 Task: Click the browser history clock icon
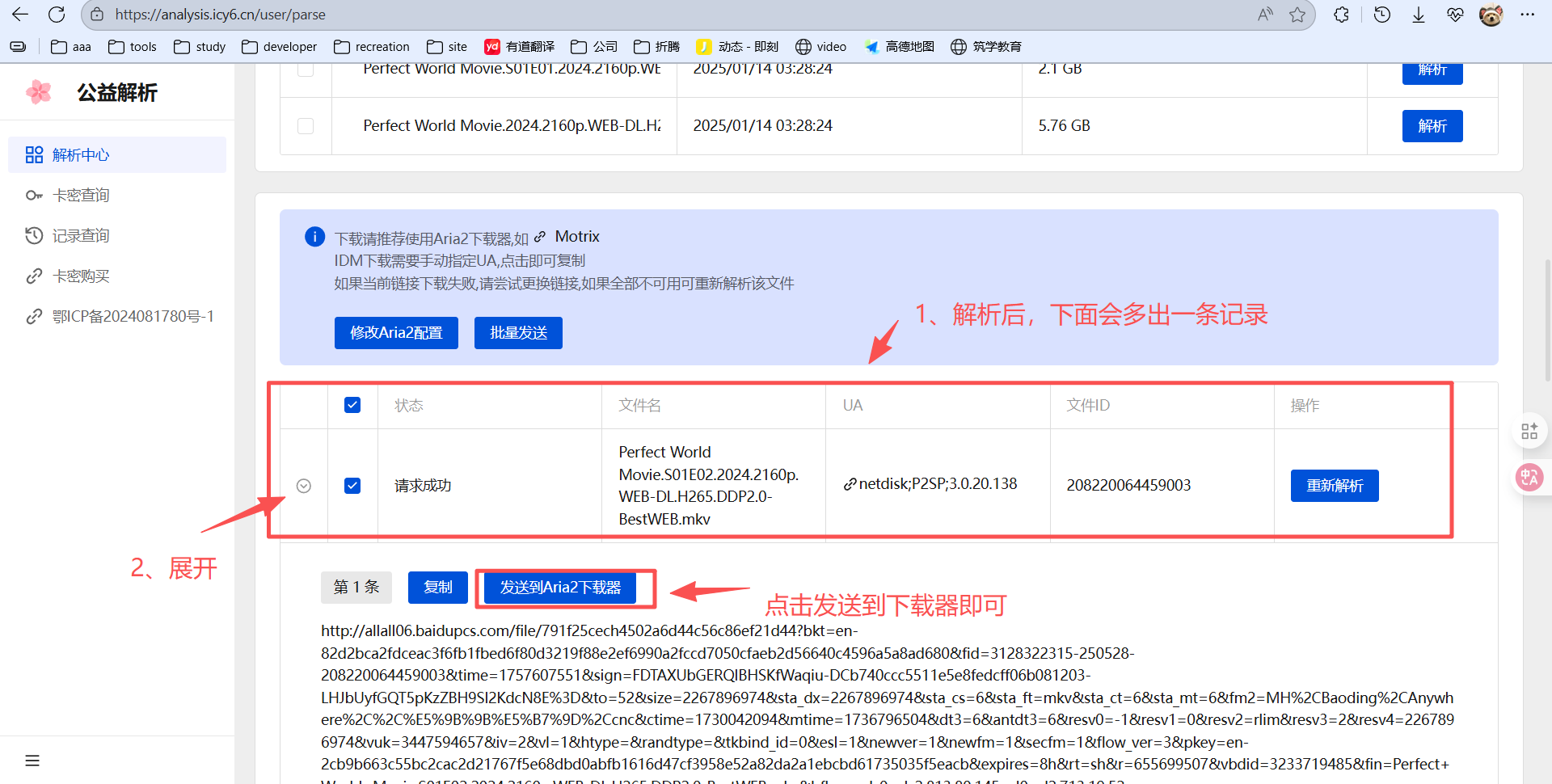[1382, 15]
